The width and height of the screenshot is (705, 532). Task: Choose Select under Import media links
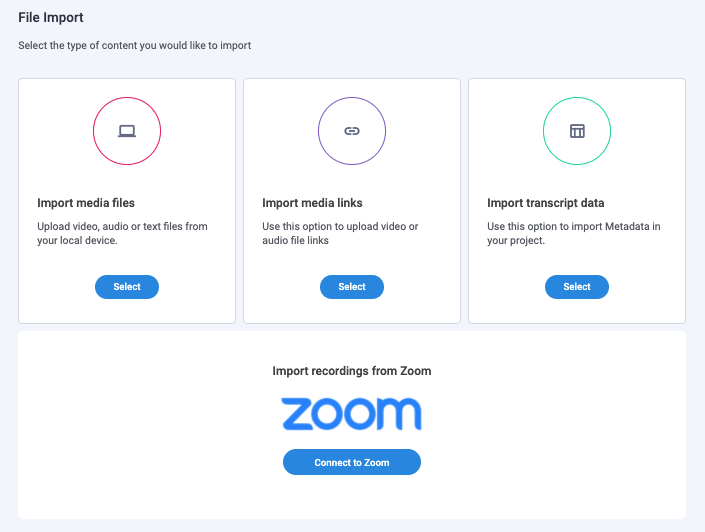tap(352, 287)
